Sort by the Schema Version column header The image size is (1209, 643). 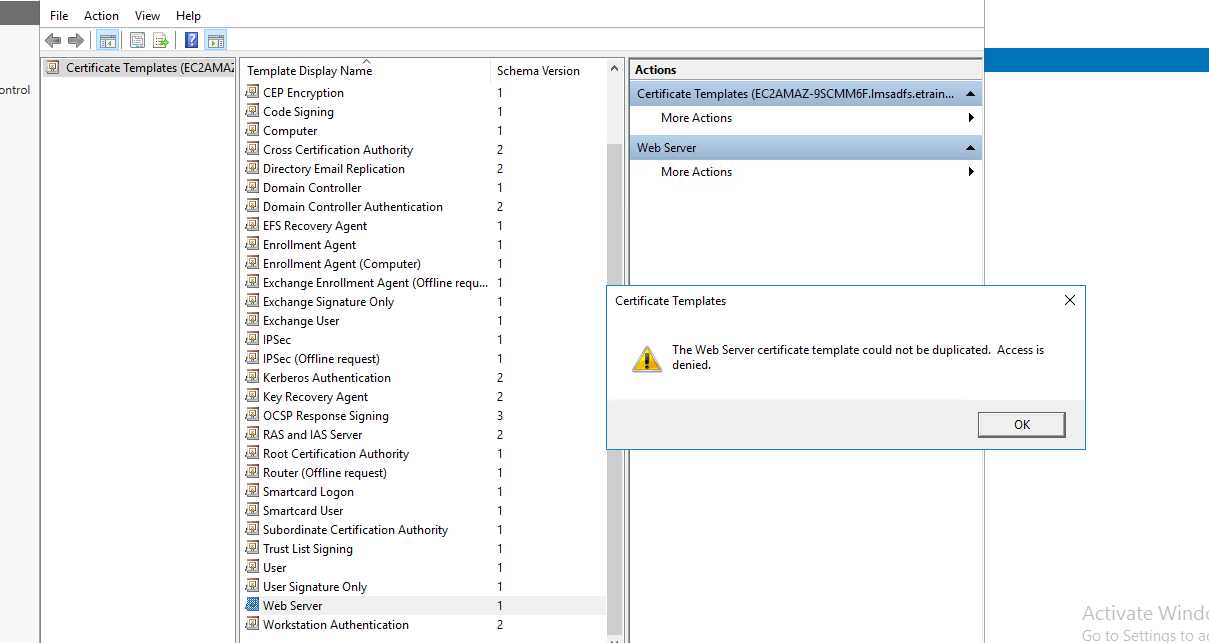[538, 71]
